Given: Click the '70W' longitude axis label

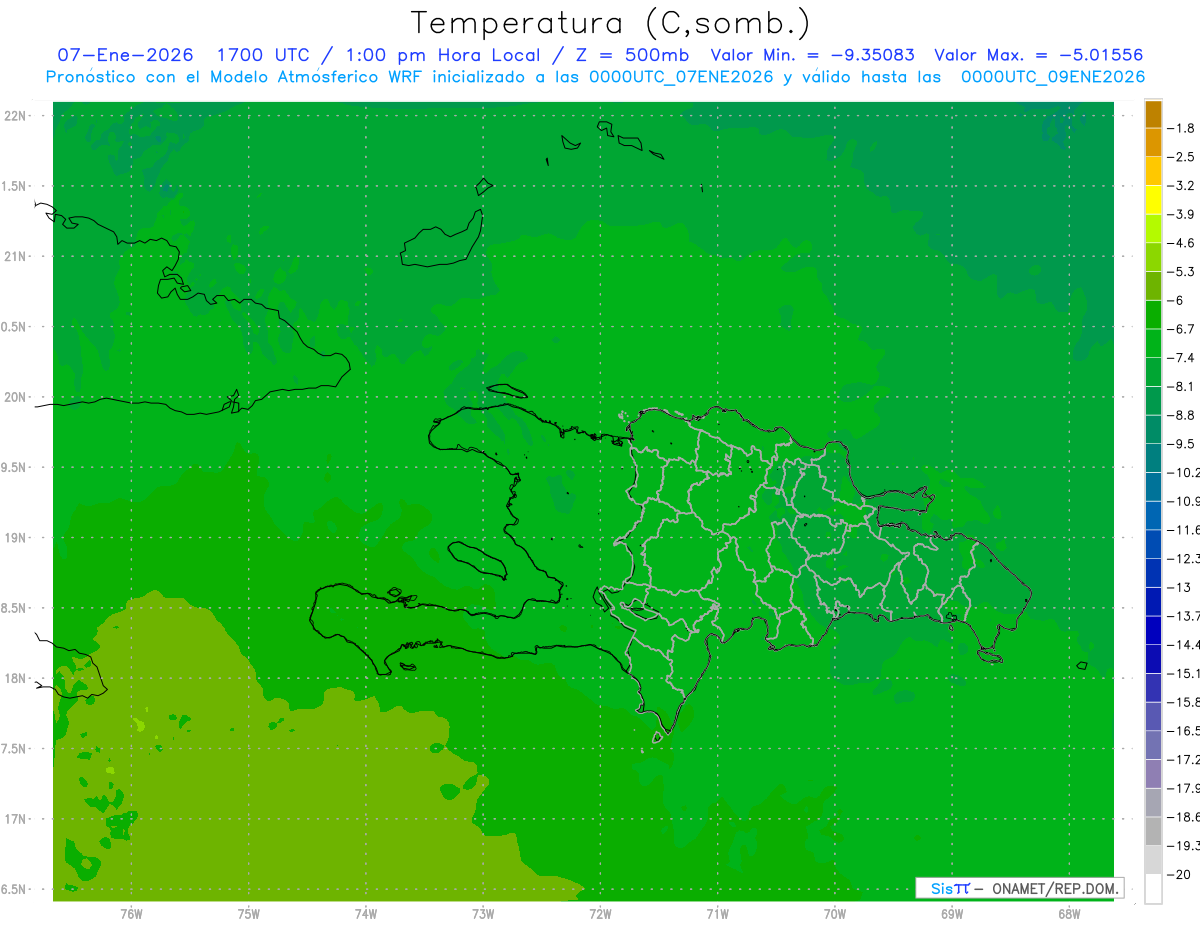Looking at the screenshot, I should click(x=834, y=914).
